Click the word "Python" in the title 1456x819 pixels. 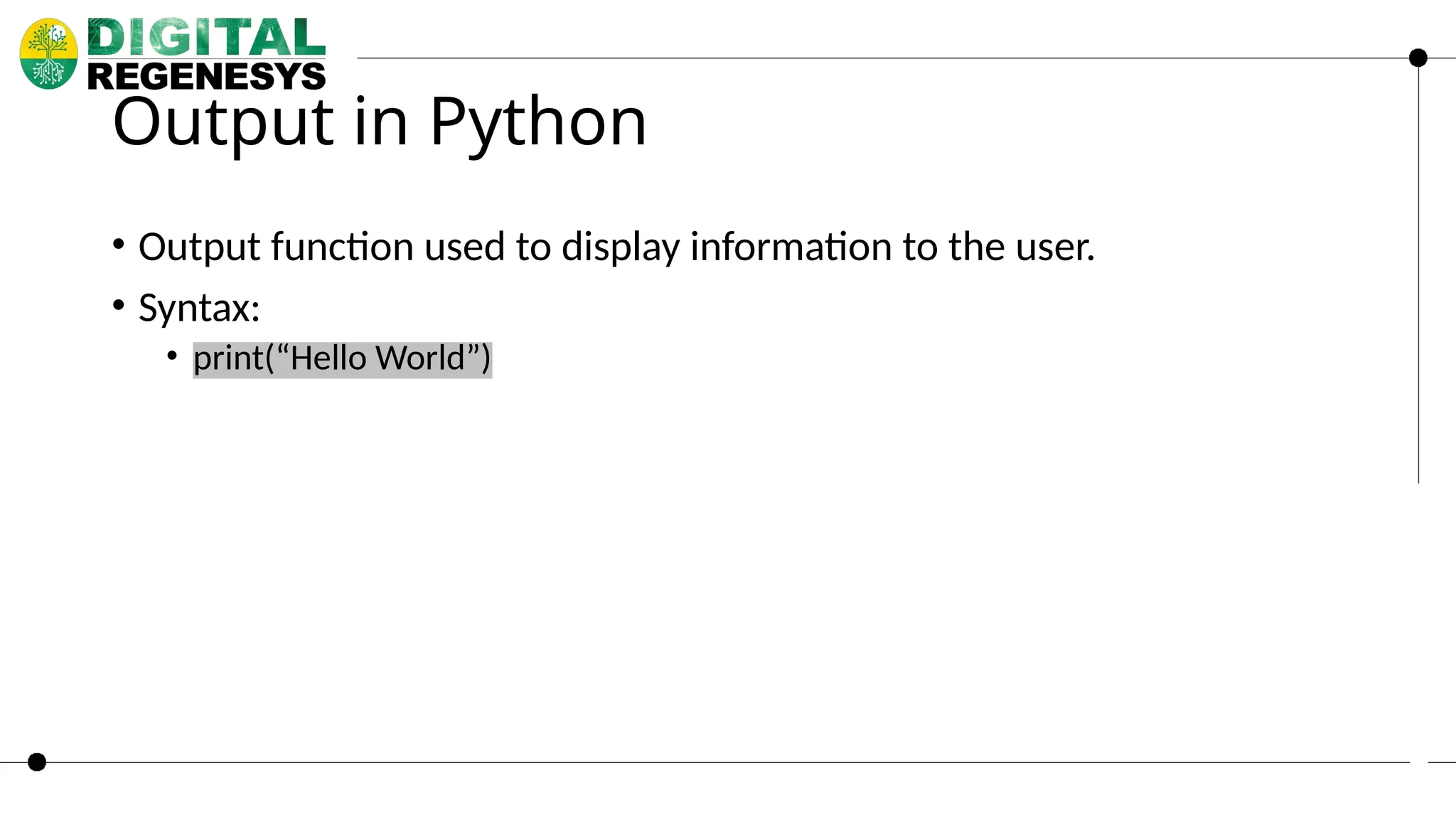tap(538, 123)
